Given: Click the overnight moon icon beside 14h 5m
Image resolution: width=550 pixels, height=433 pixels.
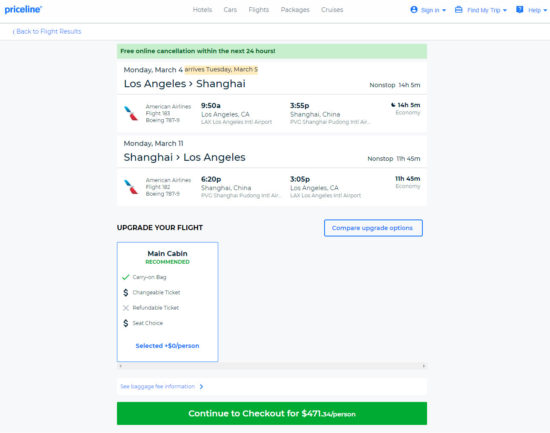Looking at the screenshot, I should 393,105.
